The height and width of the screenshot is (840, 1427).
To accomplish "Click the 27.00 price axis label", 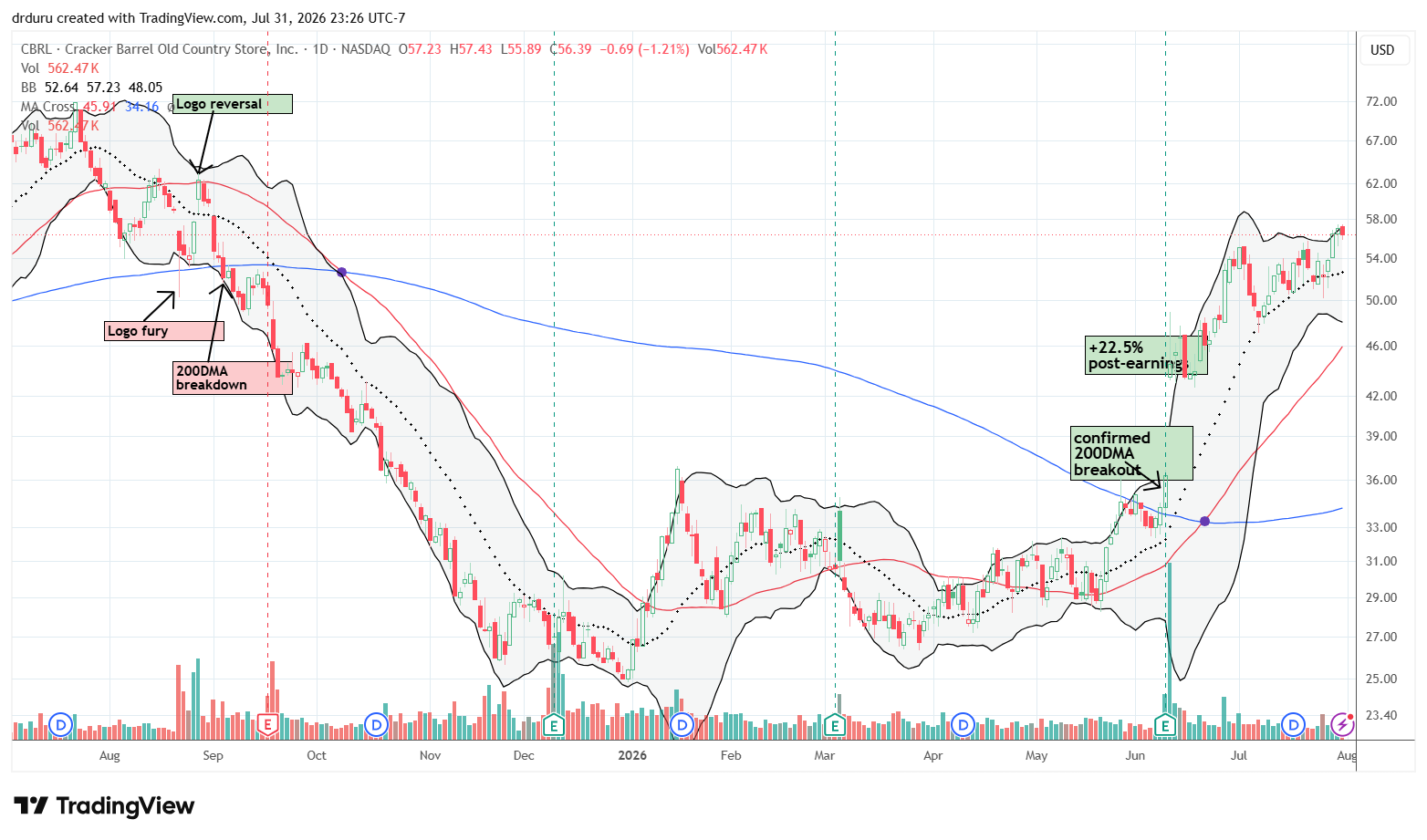I will point(1381,637).
